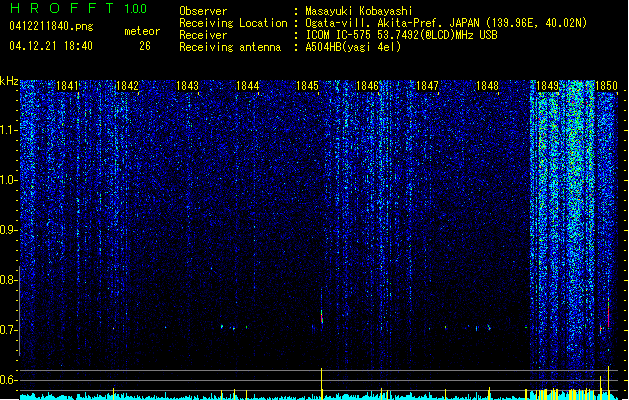Screen dimensions: 629x400
Task: Select the Ogata-vill. Akita-Pref. JAPAN location text
Action: [x=446, y=23]
